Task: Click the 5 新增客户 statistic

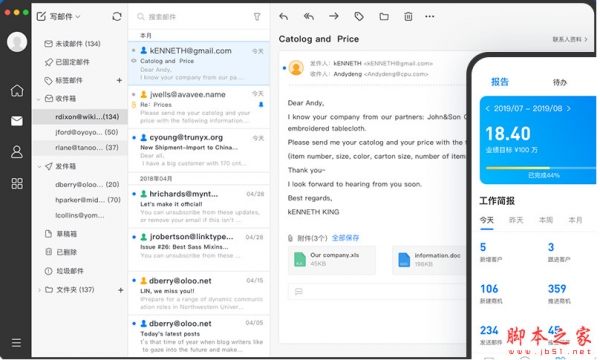Action: click(x=491, y=252)
